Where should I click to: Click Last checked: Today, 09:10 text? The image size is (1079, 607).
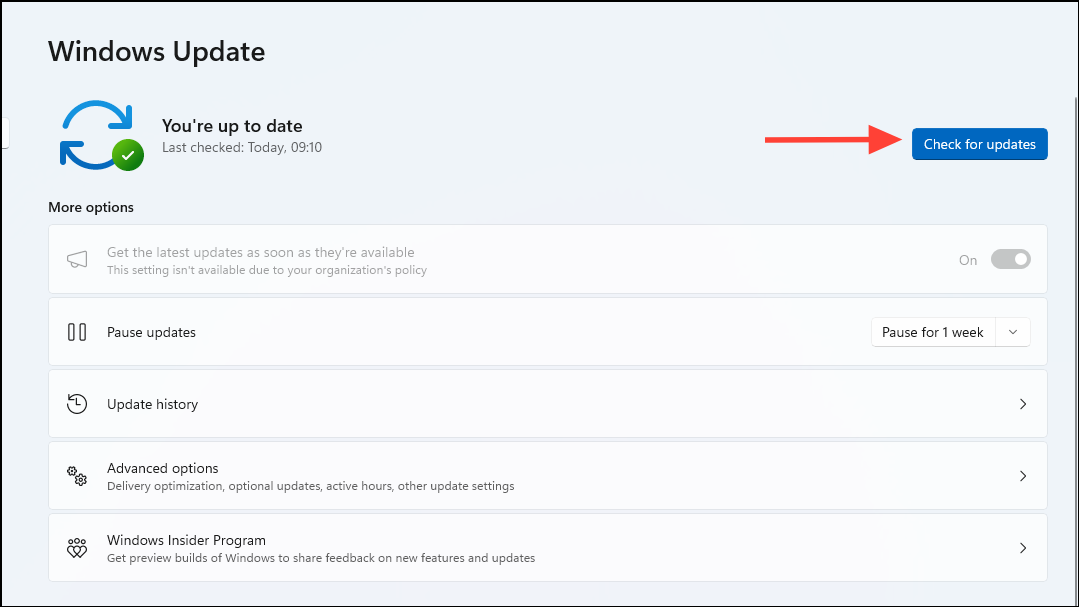(x=242, y=147)
